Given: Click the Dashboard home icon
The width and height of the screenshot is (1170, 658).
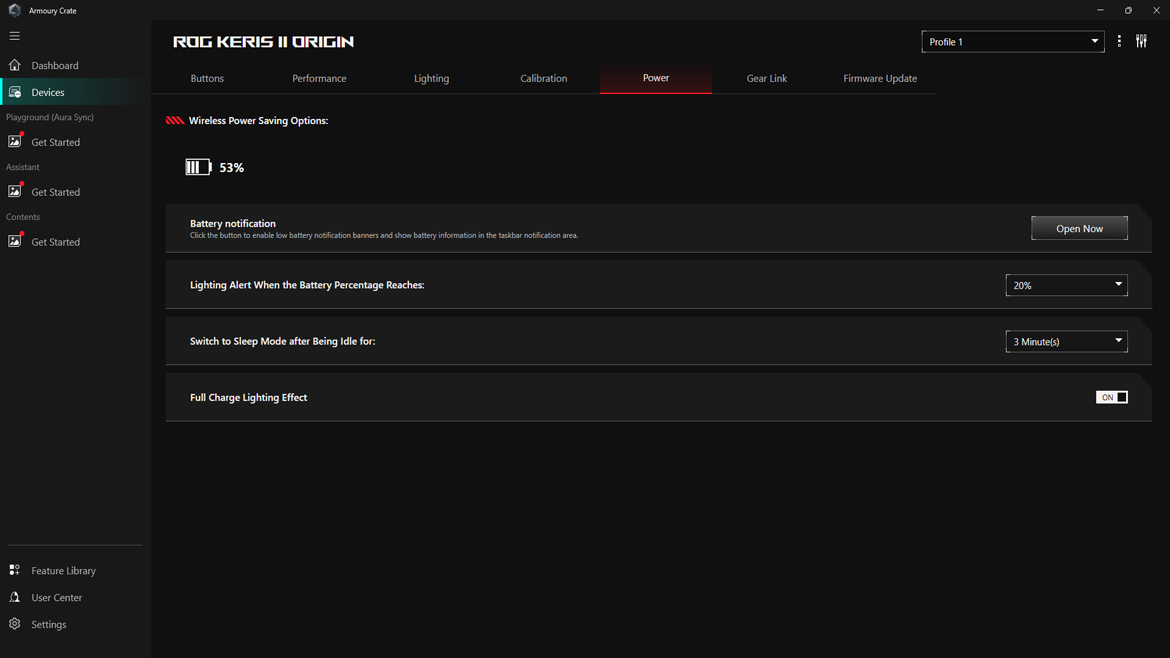Looking at the screenshot, I should tap(15, 65).
